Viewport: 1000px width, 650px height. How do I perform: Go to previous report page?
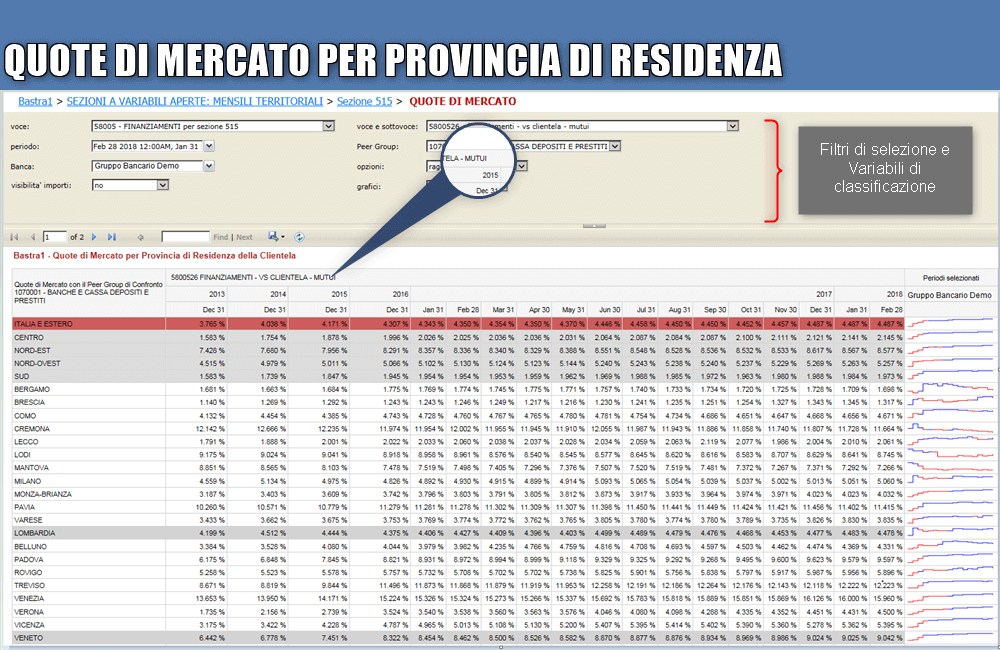tap(33, 237)
